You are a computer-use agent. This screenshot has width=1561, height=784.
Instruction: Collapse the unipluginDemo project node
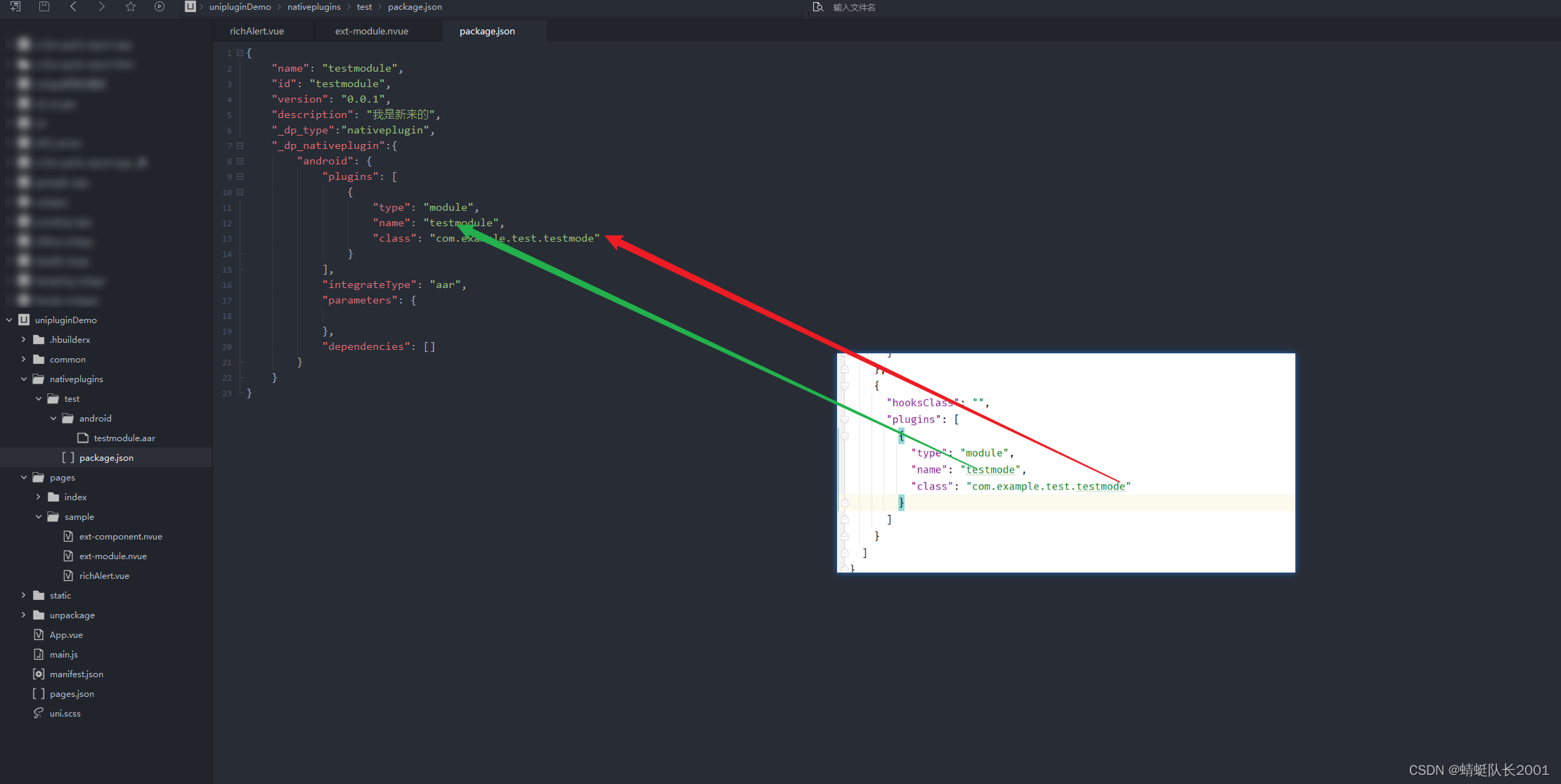(9, 320)
